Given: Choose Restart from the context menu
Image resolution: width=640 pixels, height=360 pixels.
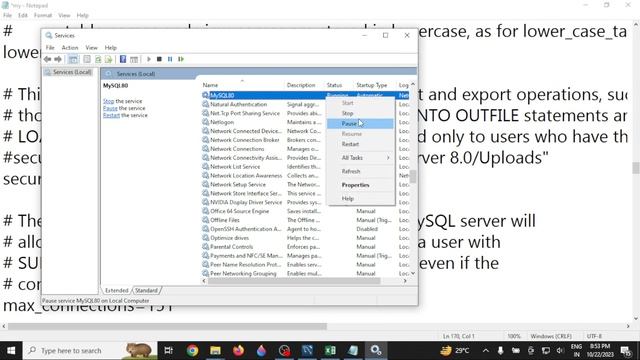Looking at the screenshot, I should tap(360, 144).
